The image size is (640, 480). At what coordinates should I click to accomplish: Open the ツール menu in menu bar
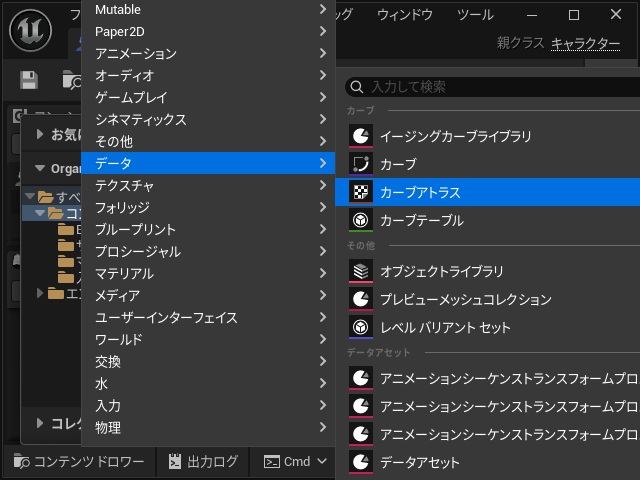(x=475, y=15)
